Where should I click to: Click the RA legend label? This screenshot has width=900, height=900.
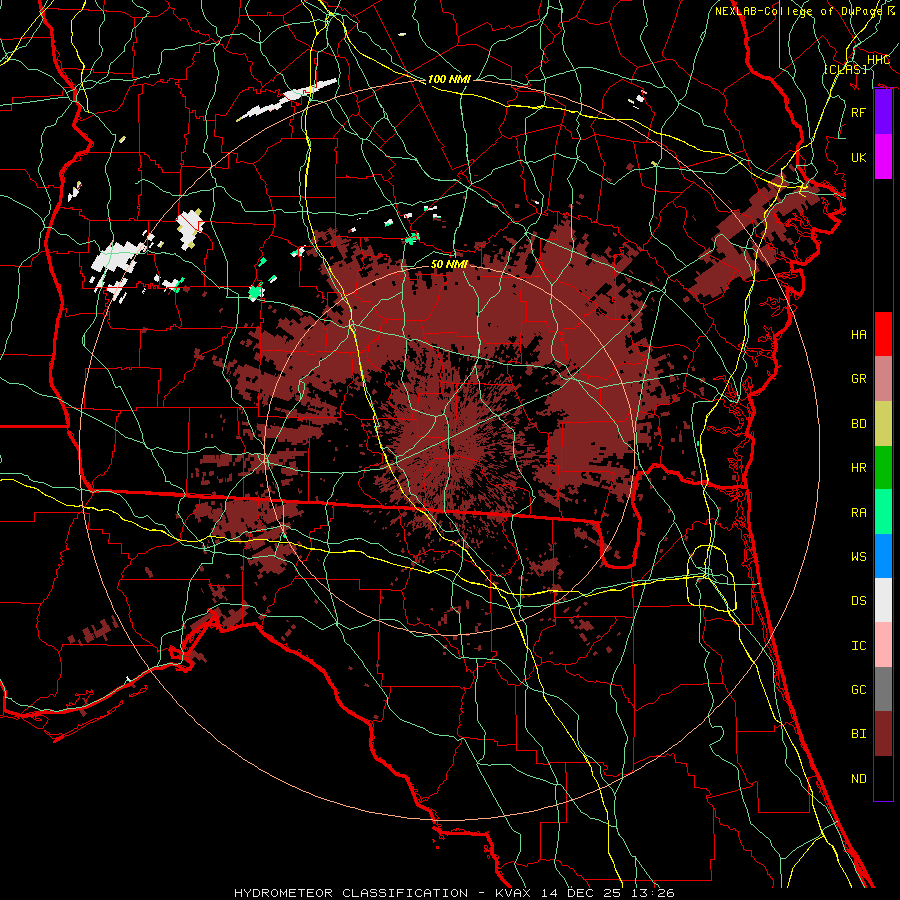coord(858,513)
